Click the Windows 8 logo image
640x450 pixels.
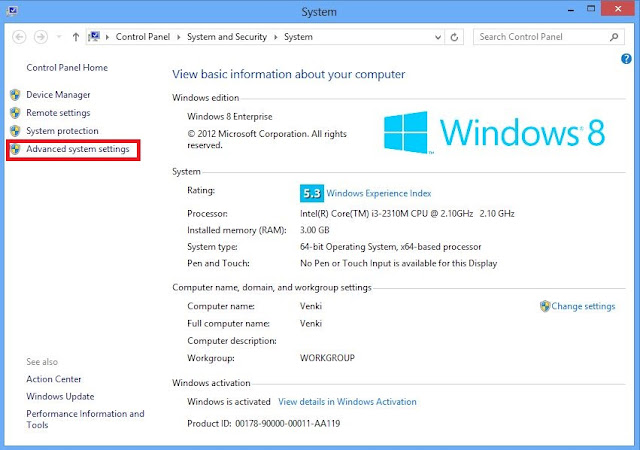[x=495, y=133]
